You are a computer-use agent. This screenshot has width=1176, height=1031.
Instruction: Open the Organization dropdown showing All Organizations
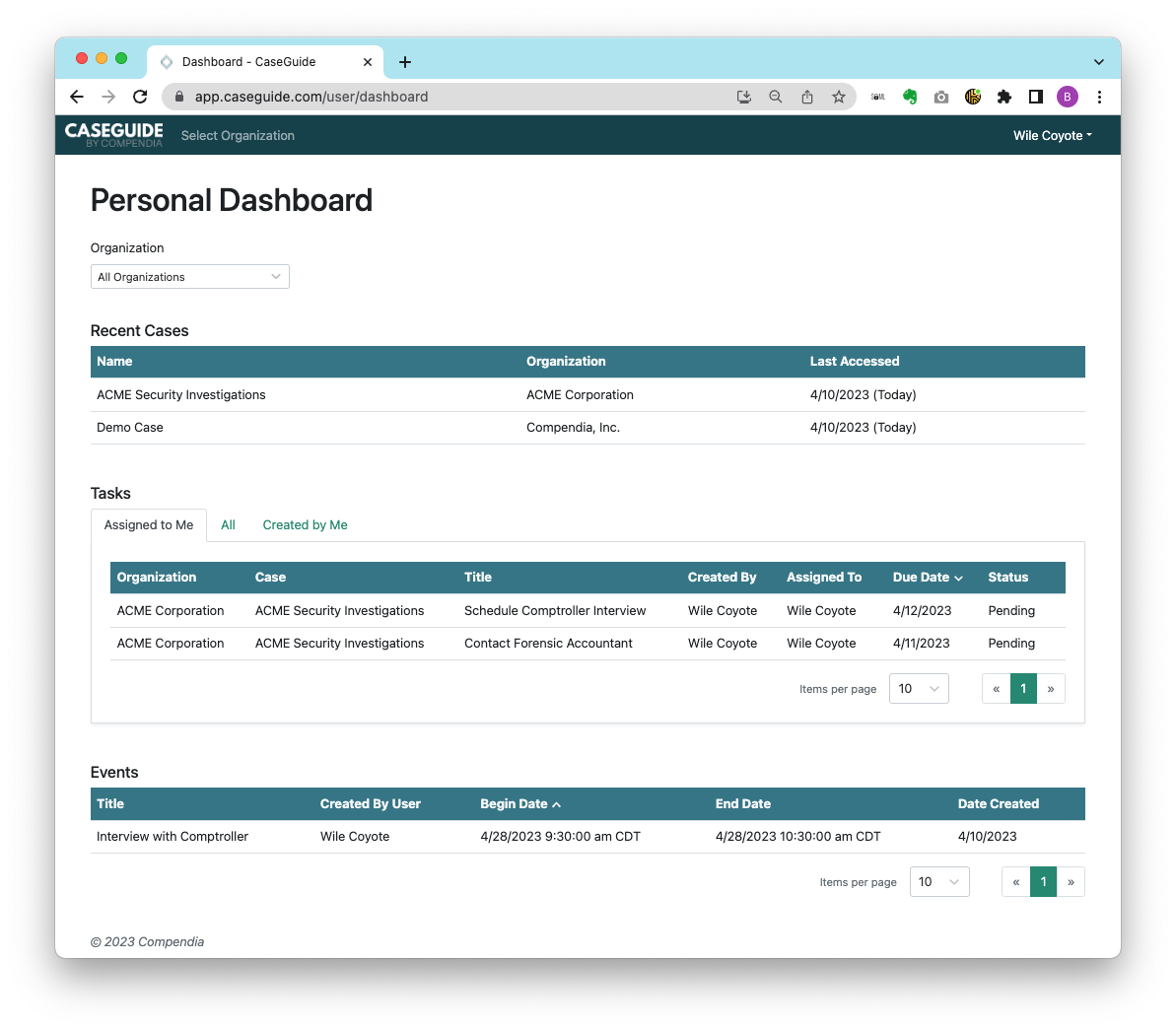[189, 276]
